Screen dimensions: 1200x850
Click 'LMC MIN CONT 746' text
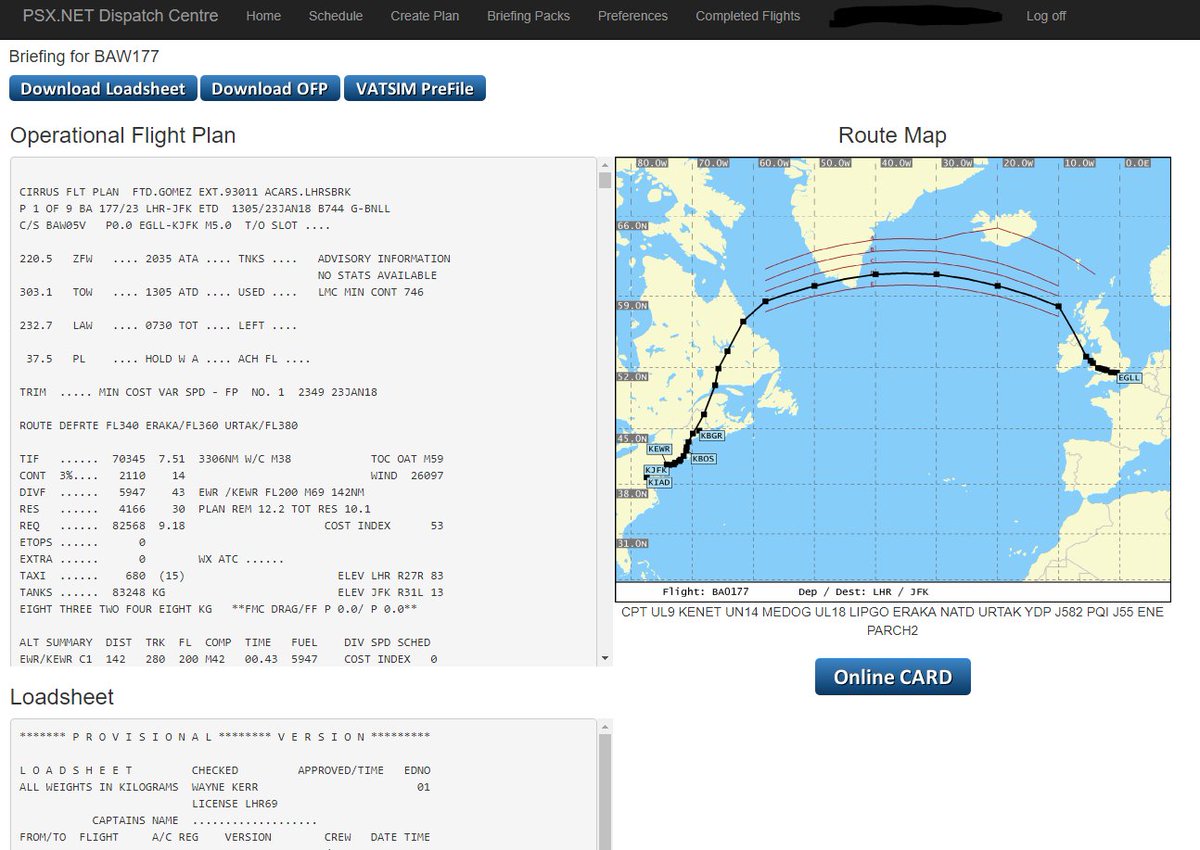[371, 292]
